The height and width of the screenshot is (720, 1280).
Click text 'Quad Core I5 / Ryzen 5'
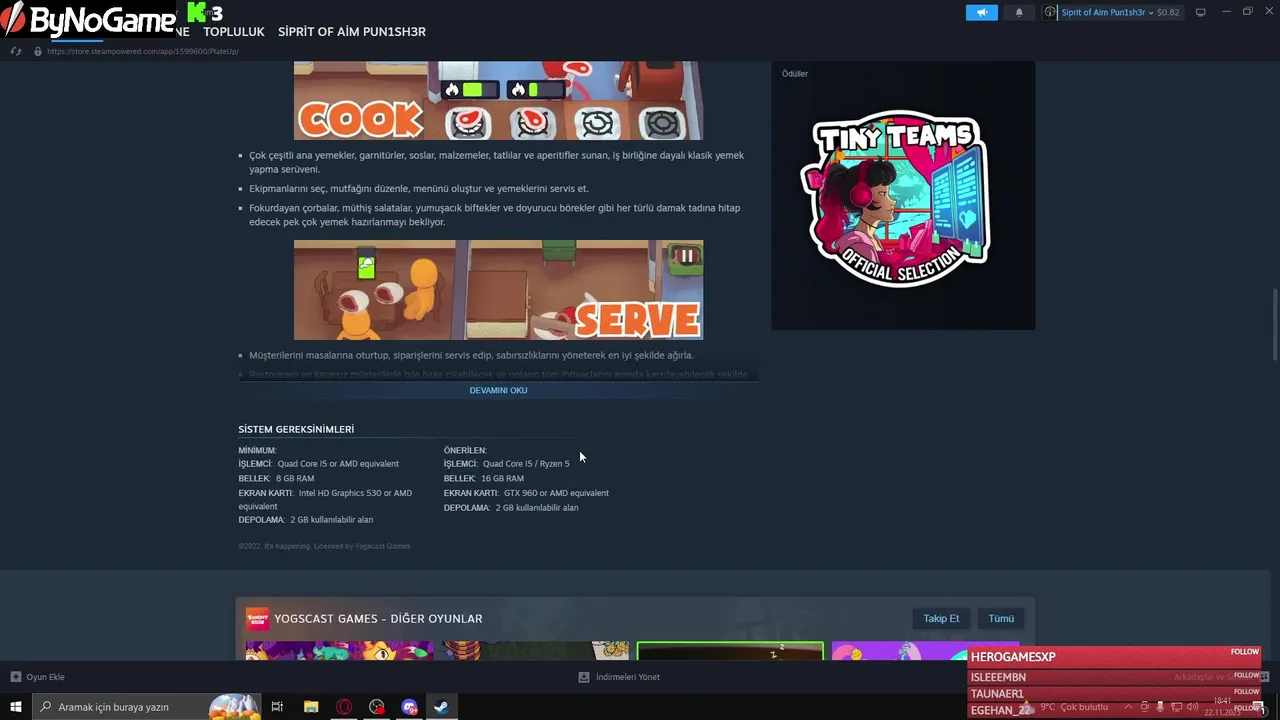coord(526,464)
